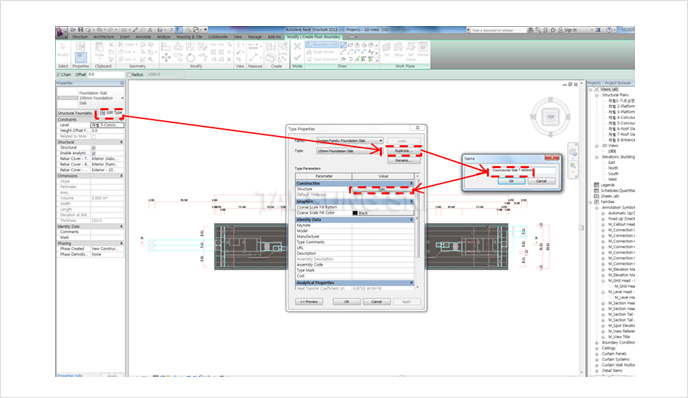Click the Offset input field in options bar
The image size is (688, 398).
click(x=106, y=75)
